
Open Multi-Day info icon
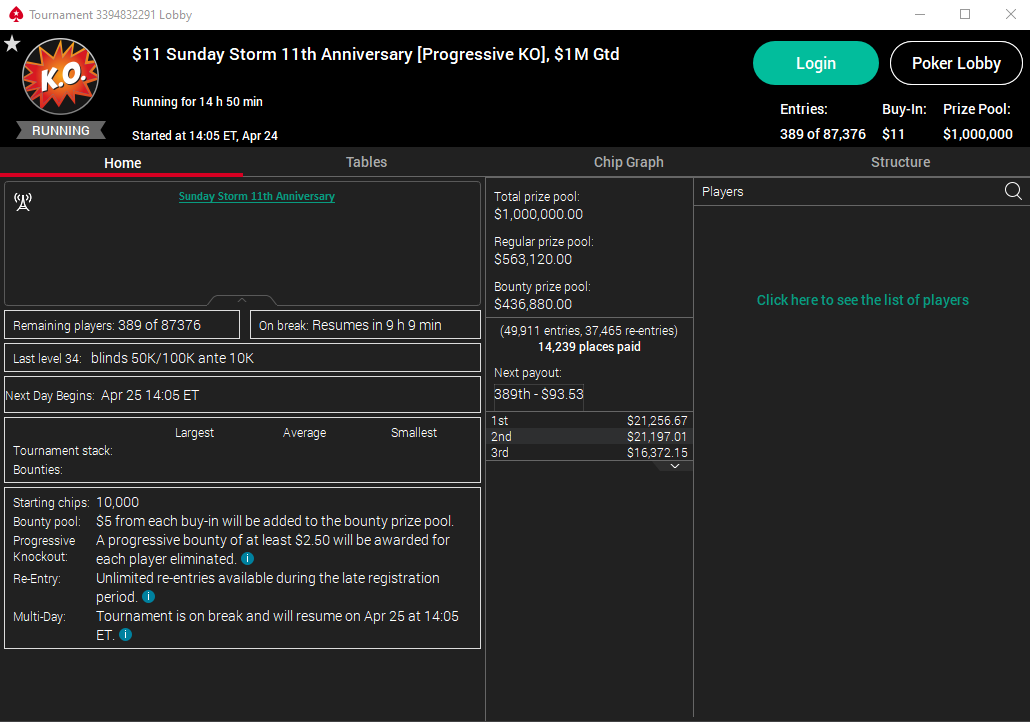coord(125,635)
